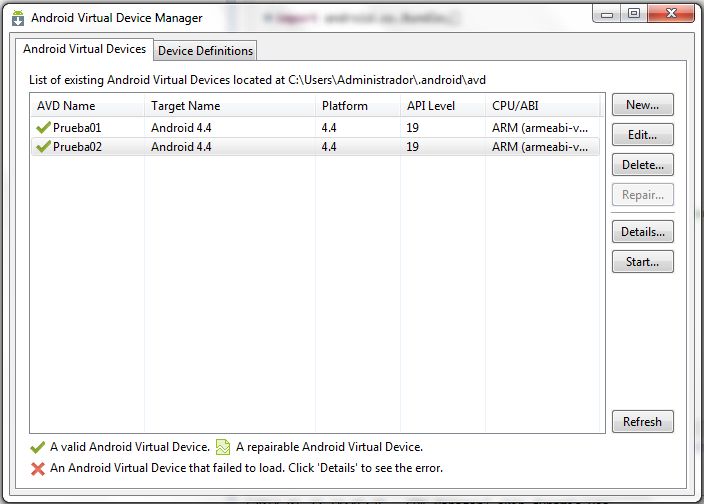Click the Android Virtual Device Manager title icon
Image resolution: width=704 pixels, height=504 pixels.
point(18,18)
